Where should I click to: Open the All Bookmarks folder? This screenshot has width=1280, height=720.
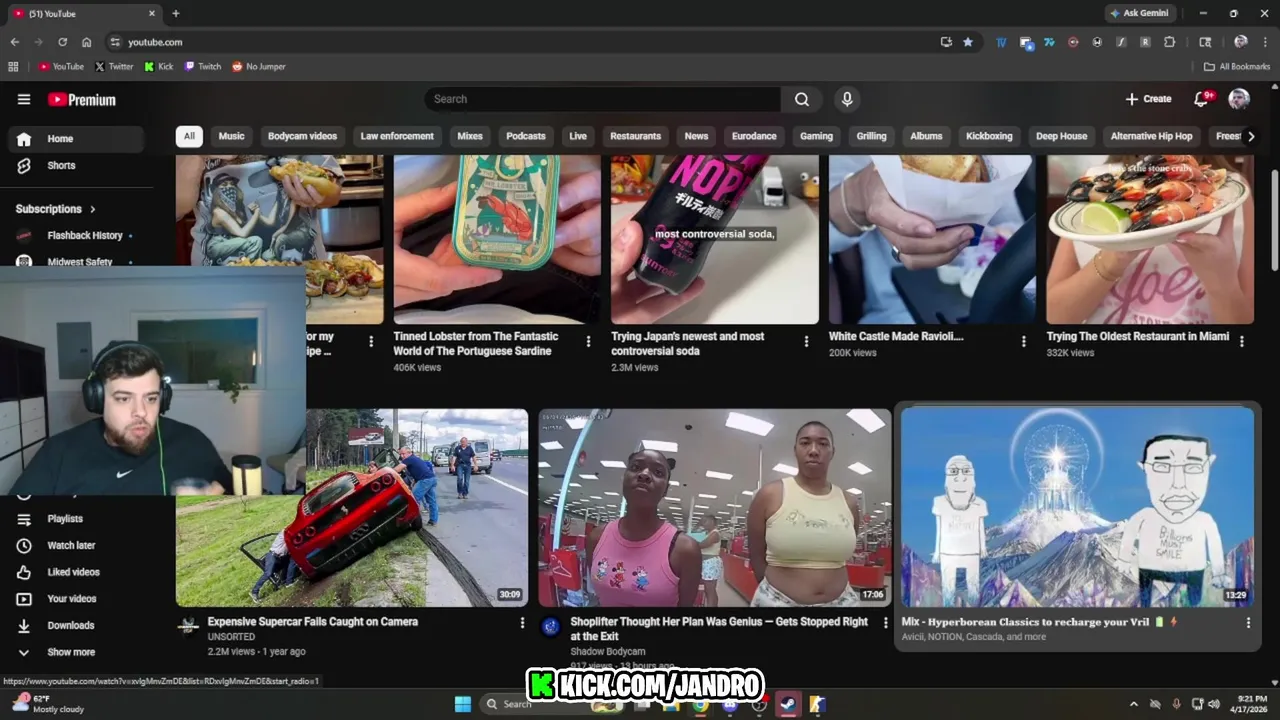coord(1237,67)
